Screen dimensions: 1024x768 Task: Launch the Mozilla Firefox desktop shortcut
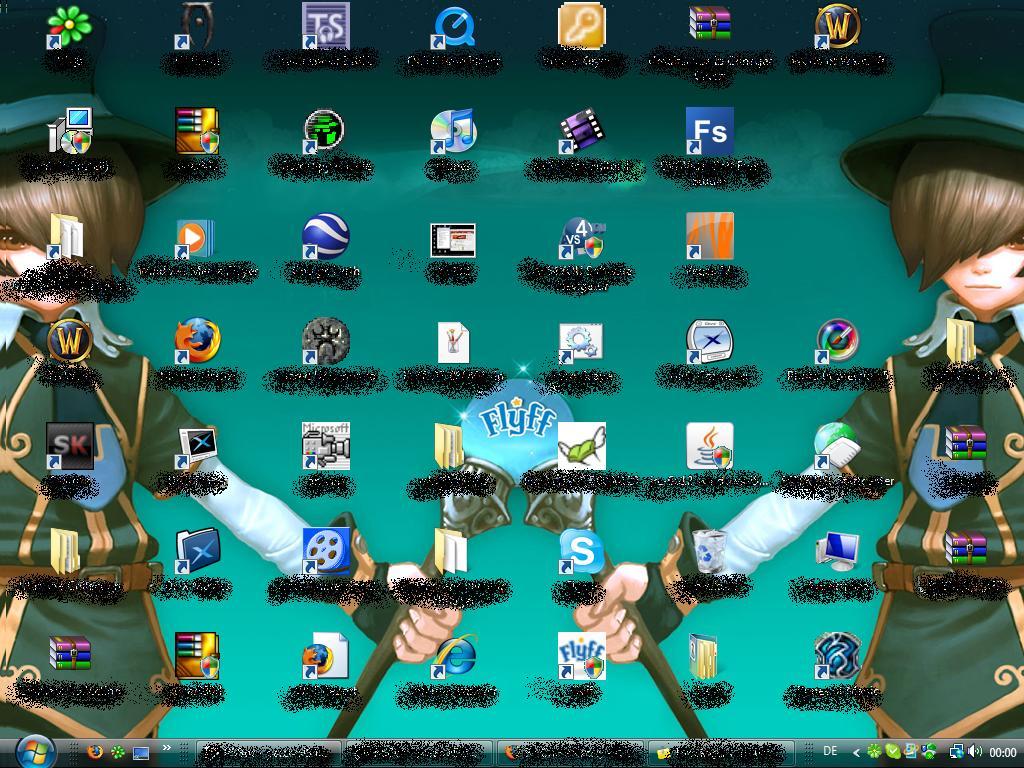197,340
